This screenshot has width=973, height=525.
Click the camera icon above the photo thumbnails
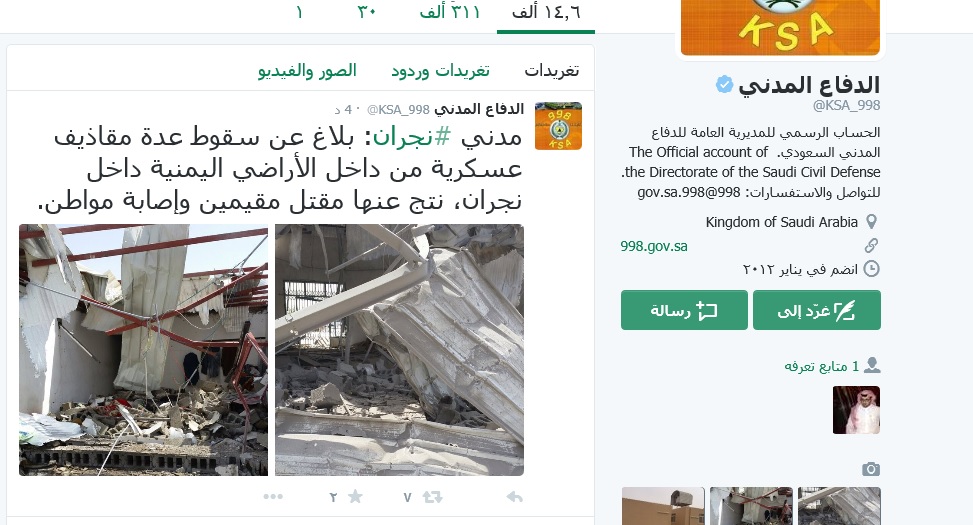pyautogui.click(x=871, y=469)
